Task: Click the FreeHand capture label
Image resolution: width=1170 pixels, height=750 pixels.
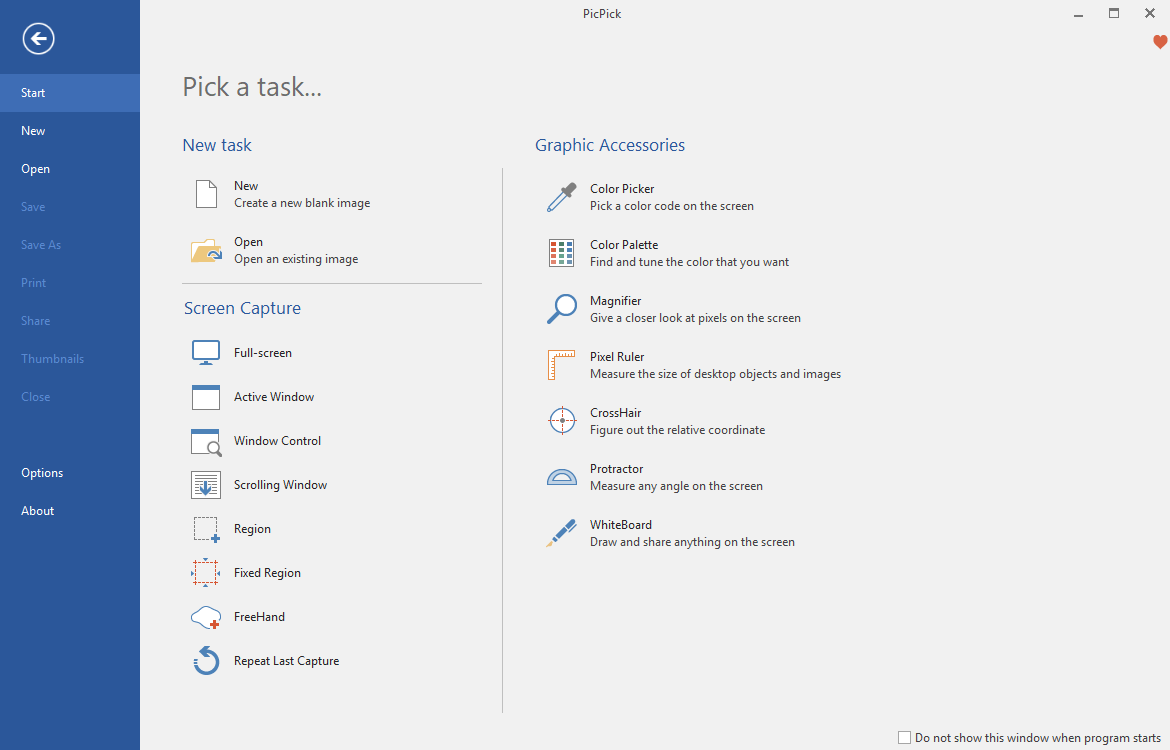Action: (260, 617)
